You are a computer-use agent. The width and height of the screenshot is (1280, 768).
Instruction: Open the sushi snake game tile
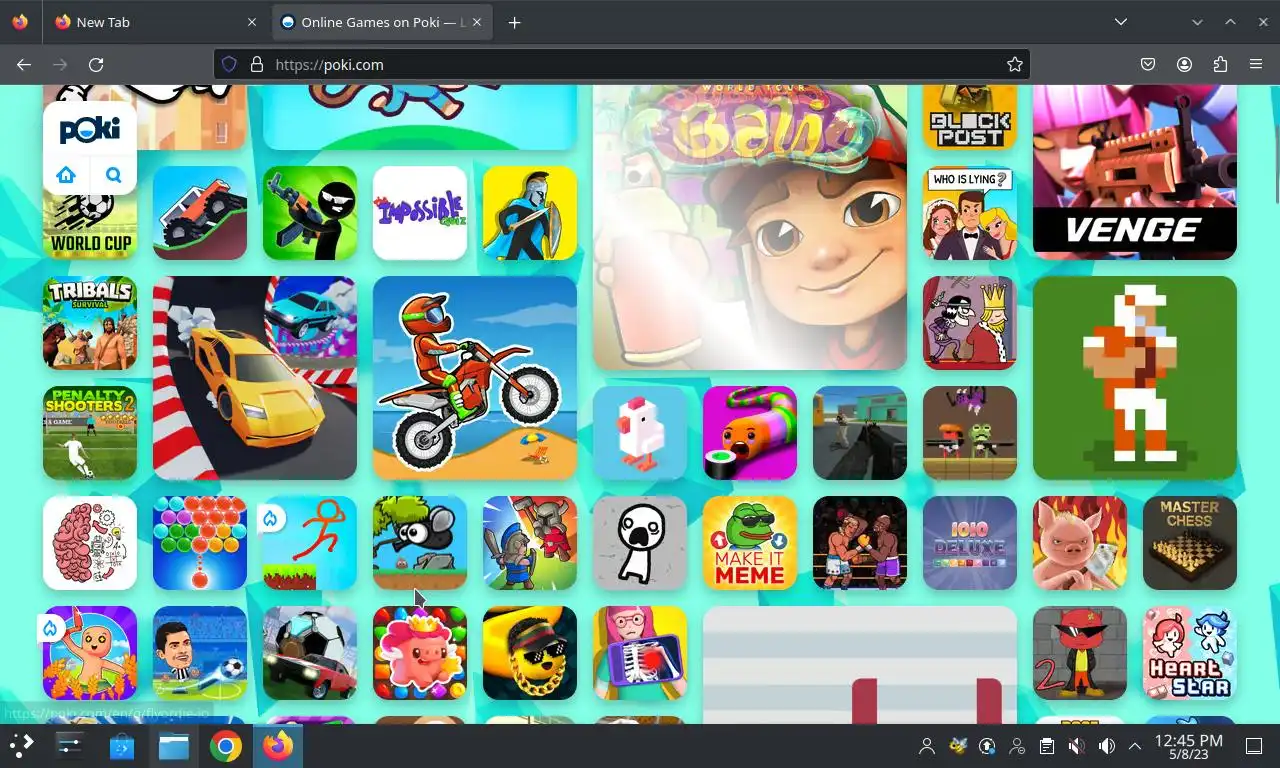click(750, 433)
